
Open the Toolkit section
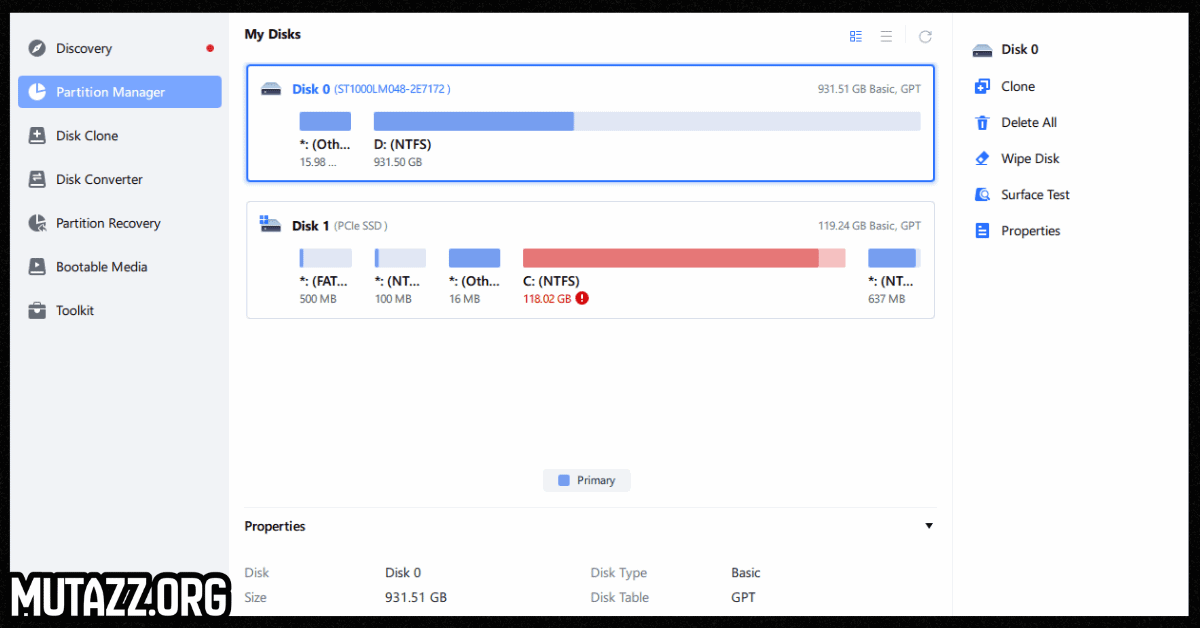[x=76, y=310]
